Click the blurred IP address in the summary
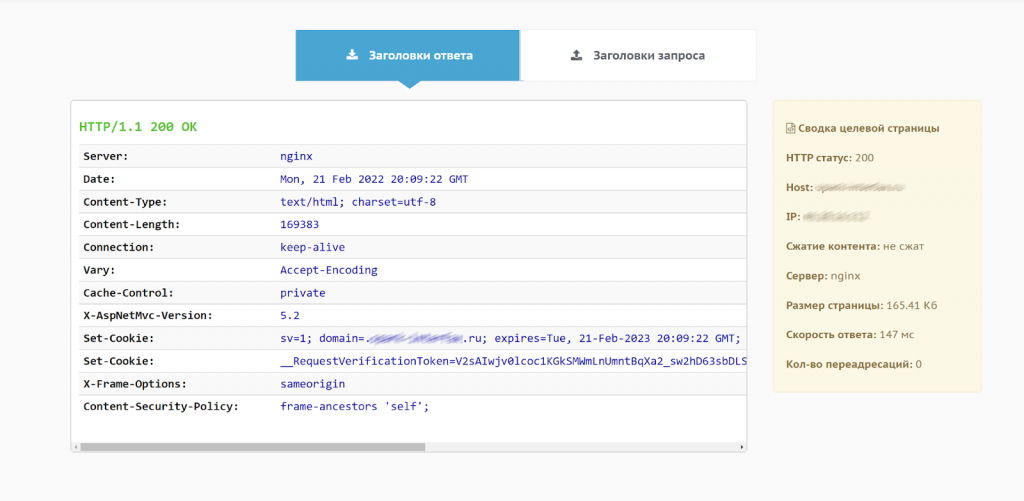The image size is (1024, 501). (836, 216)
